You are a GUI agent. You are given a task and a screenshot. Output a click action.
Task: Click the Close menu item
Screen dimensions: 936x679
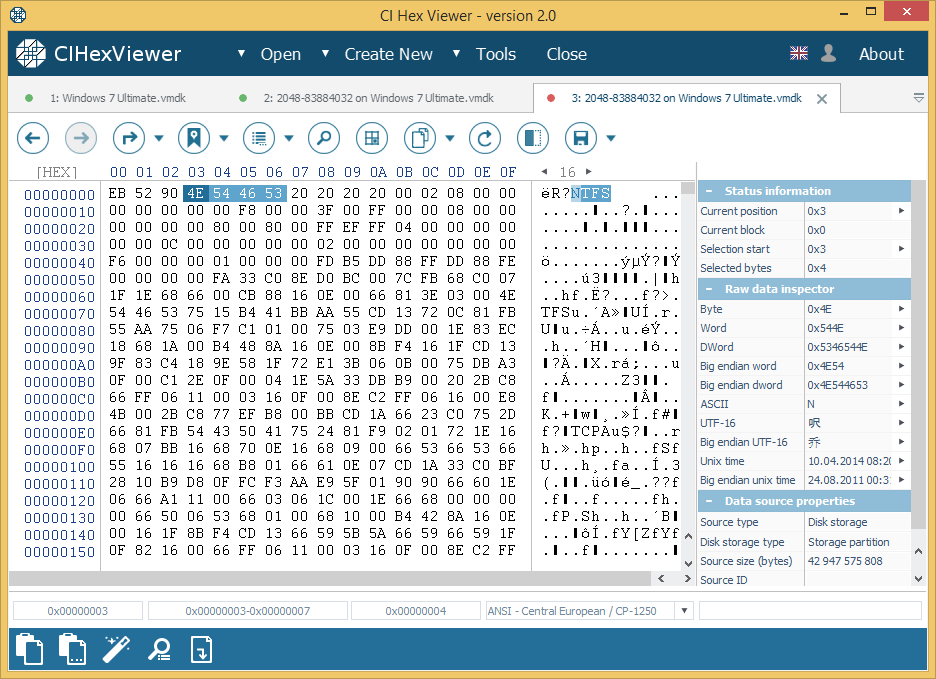pos(566,54)
